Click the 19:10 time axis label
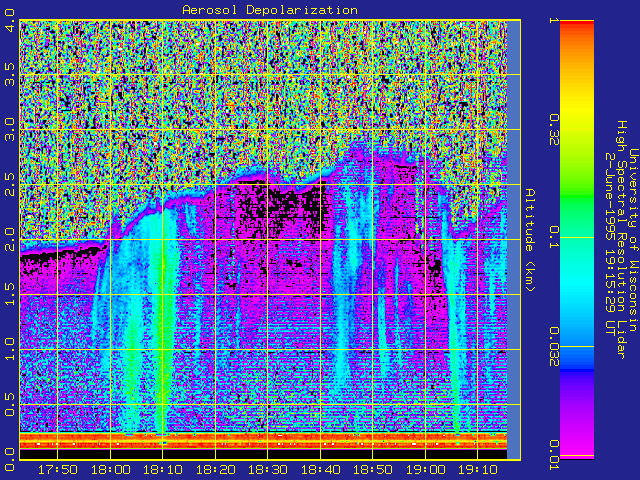Screen dimensions: 640x480 pos(478,470)
